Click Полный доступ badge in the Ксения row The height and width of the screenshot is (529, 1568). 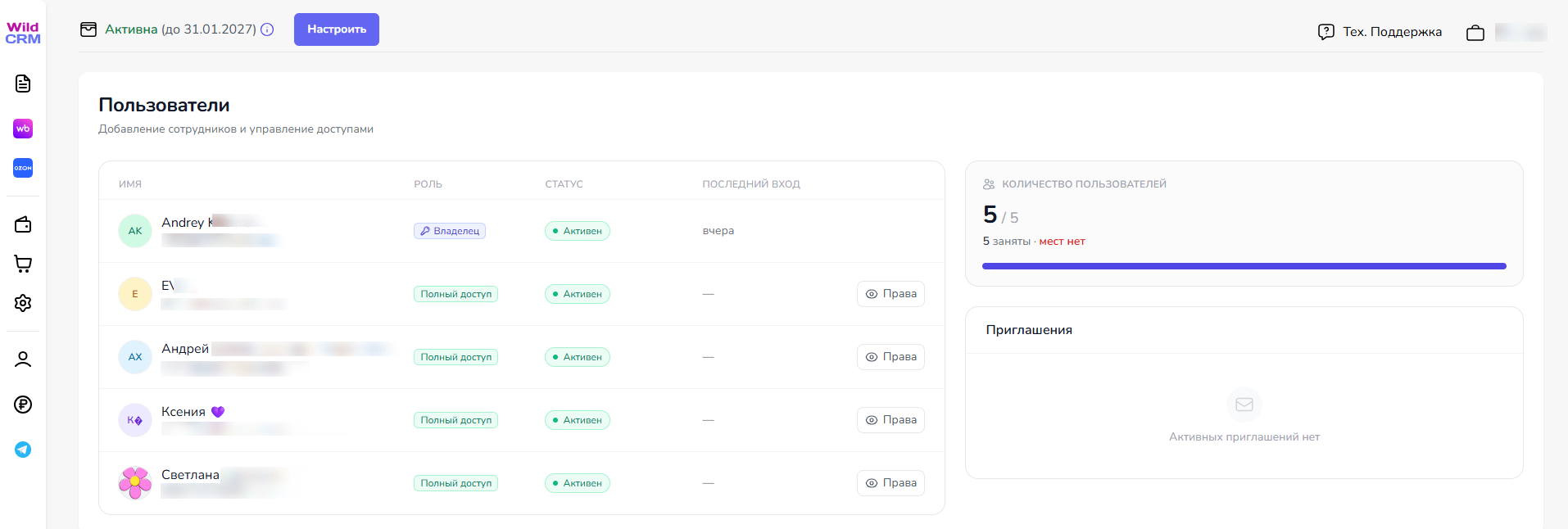[x=455, y=420]
